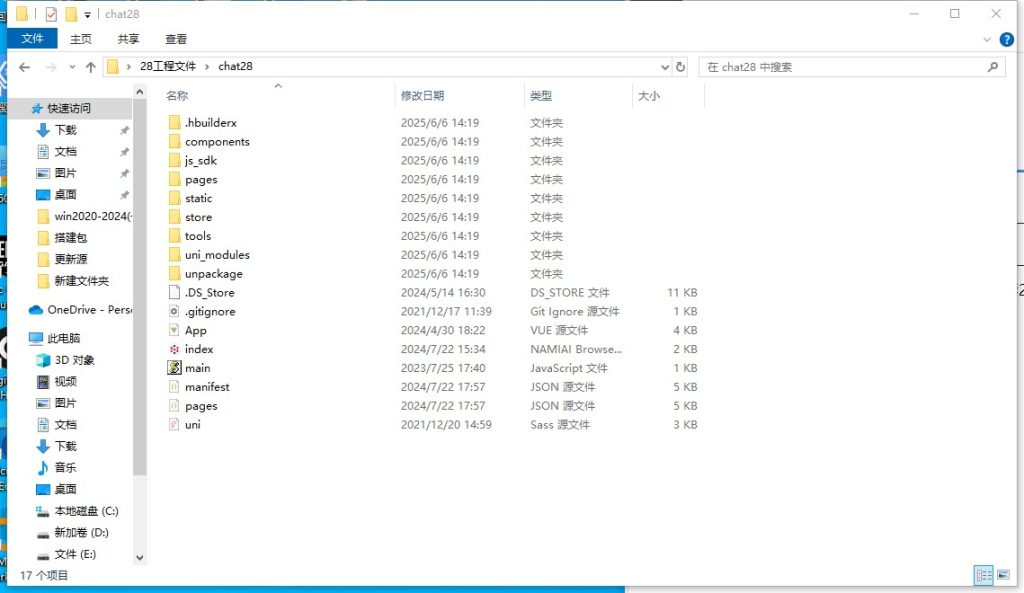Click the refresh button beside address bar
This screenshot has width=1024, height=593.
(x=681, y=67)
